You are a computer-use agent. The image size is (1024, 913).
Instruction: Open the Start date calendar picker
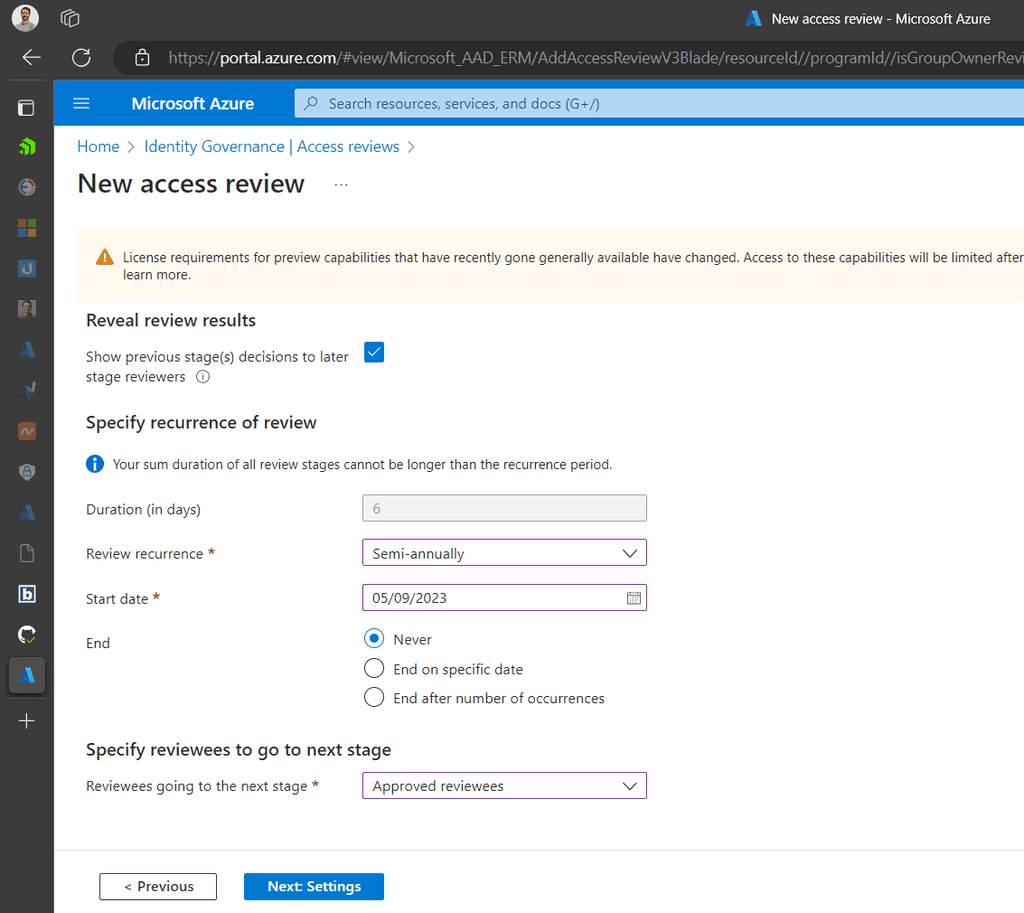point(633,597)
